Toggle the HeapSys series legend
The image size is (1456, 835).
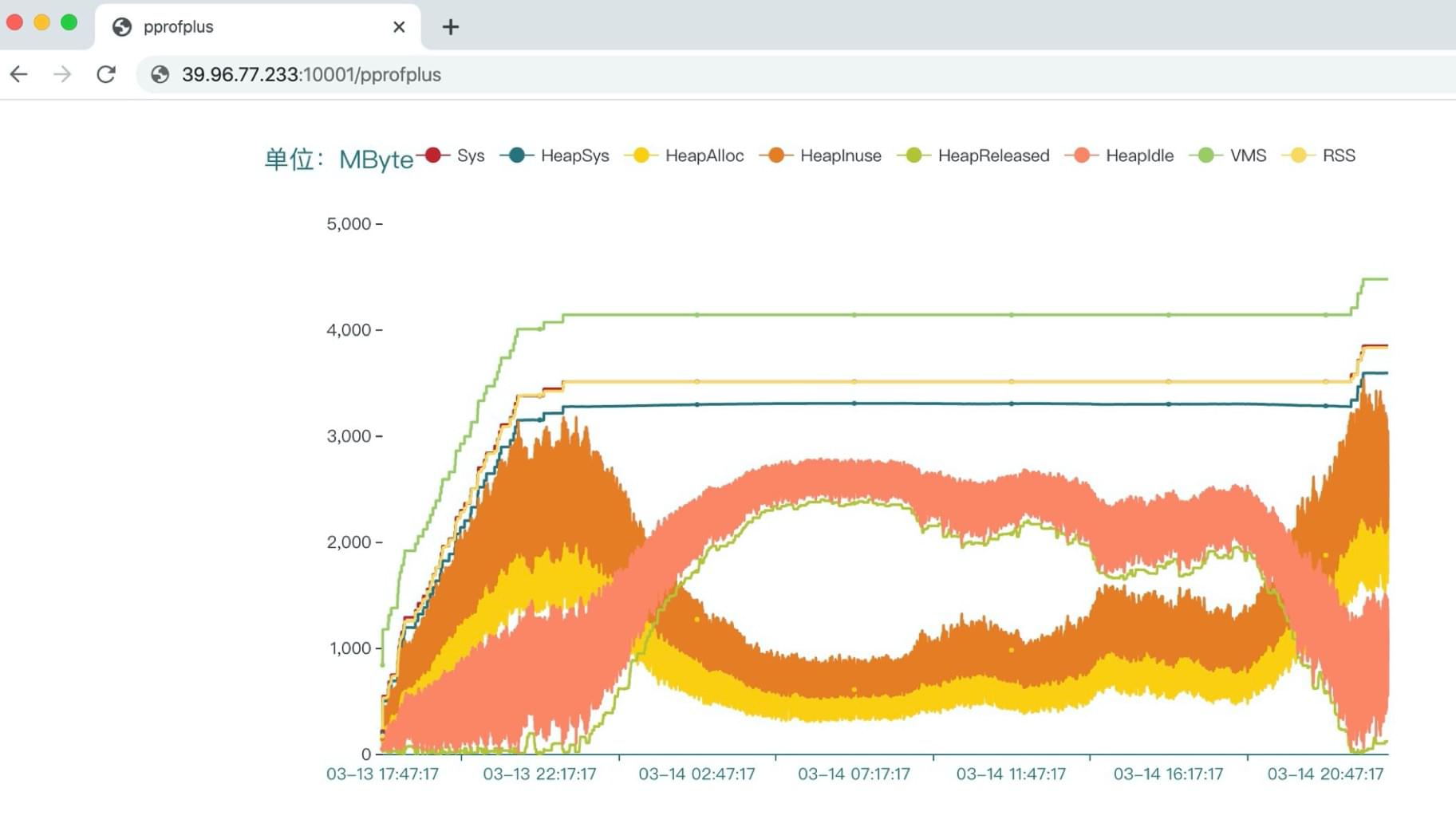[555, 156]
